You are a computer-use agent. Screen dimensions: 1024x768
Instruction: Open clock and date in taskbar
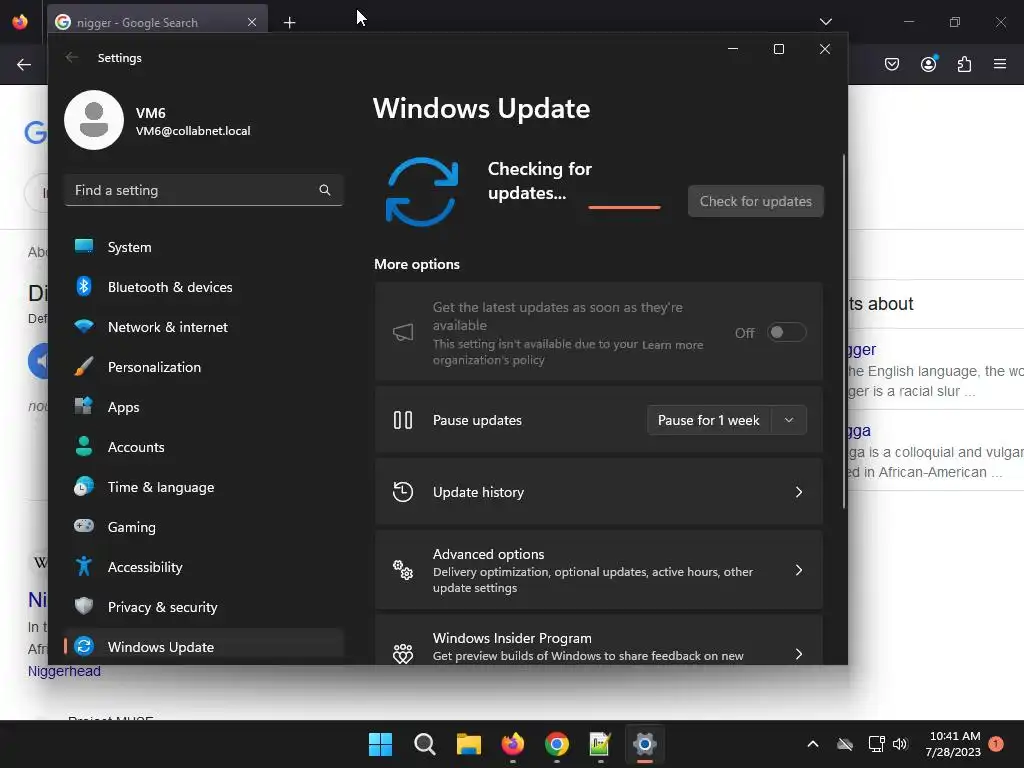[x=953, y=744]
